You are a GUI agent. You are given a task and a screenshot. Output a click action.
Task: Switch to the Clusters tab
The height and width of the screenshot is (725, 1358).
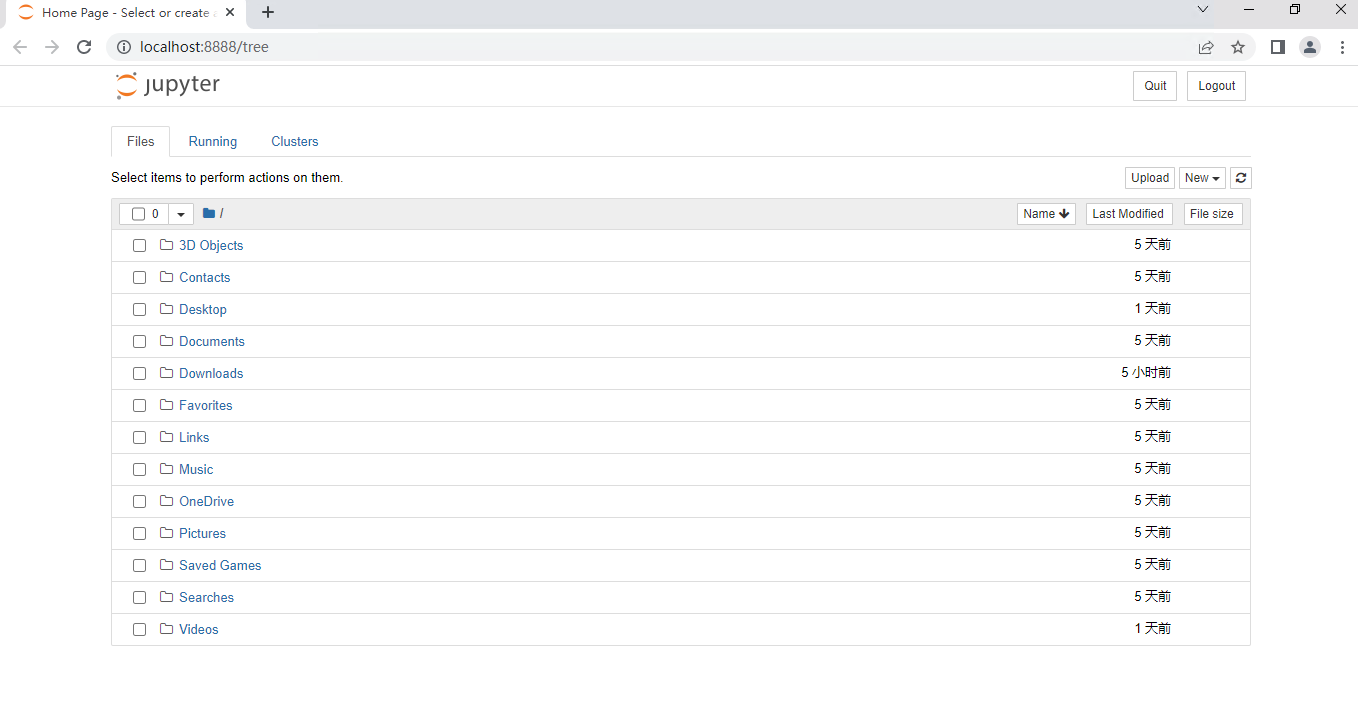(295, 142)
